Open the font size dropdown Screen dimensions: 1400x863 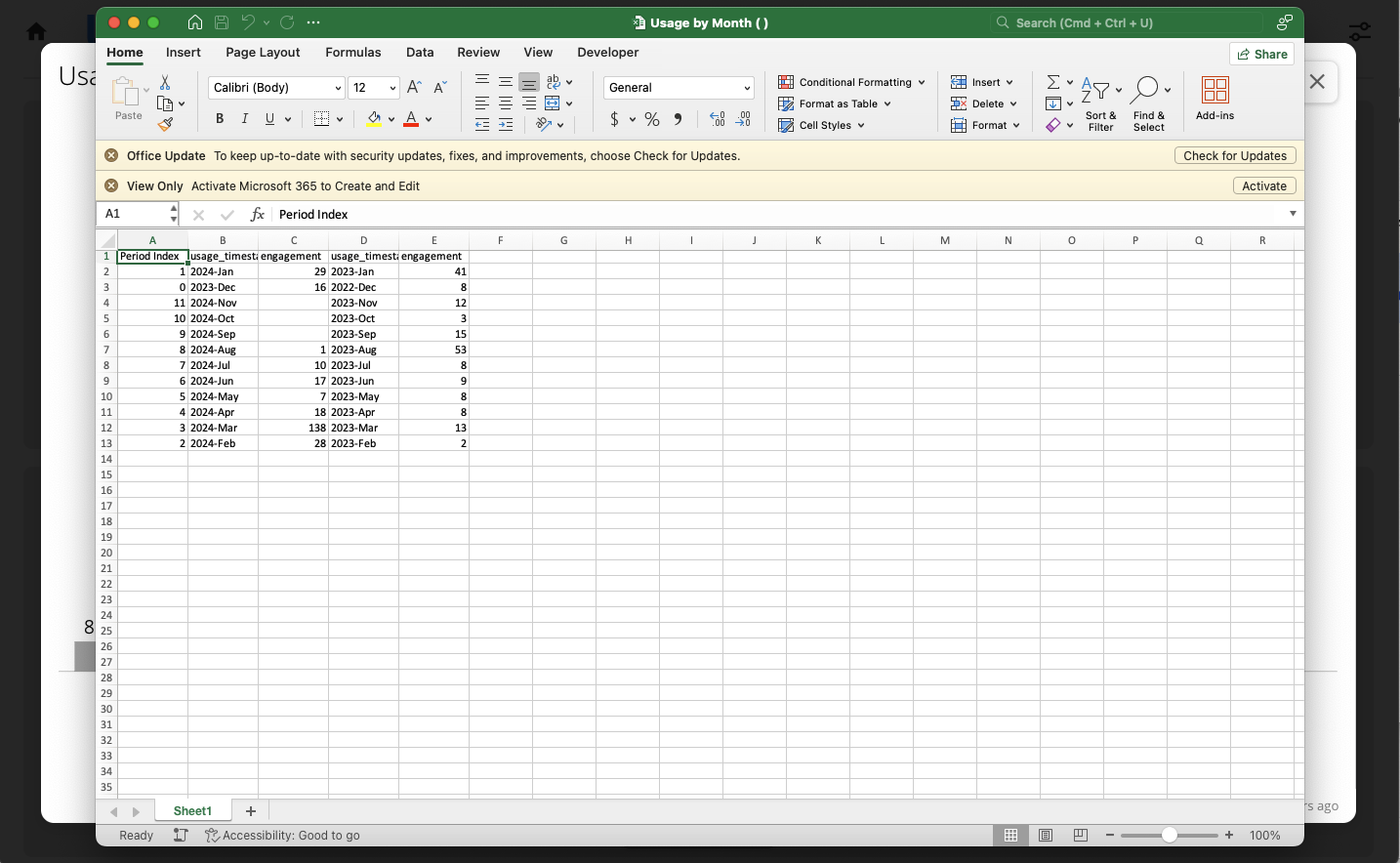pyautogui.click(x=392, y=88)
